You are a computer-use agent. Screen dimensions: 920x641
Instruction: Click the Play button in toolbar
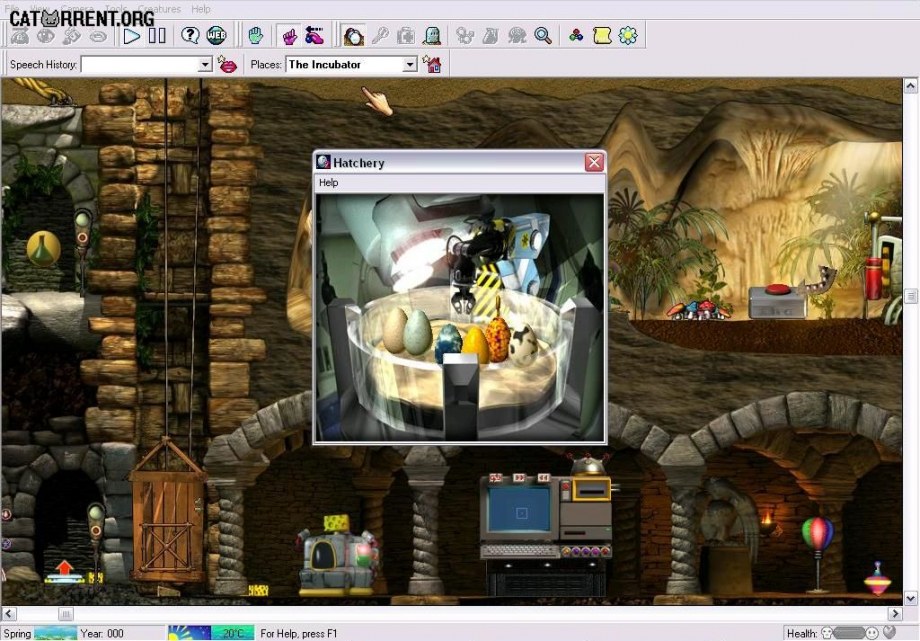click(131, 36)
